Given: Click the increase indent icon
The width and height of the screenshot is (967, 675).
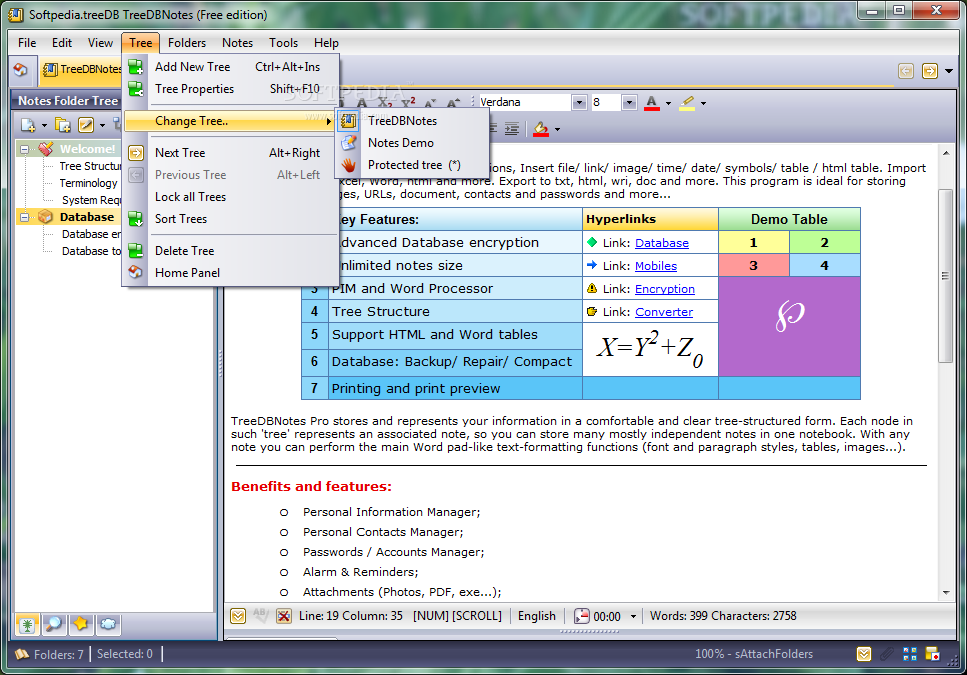Looking at the screenshot, I should [x=511, y=129].
